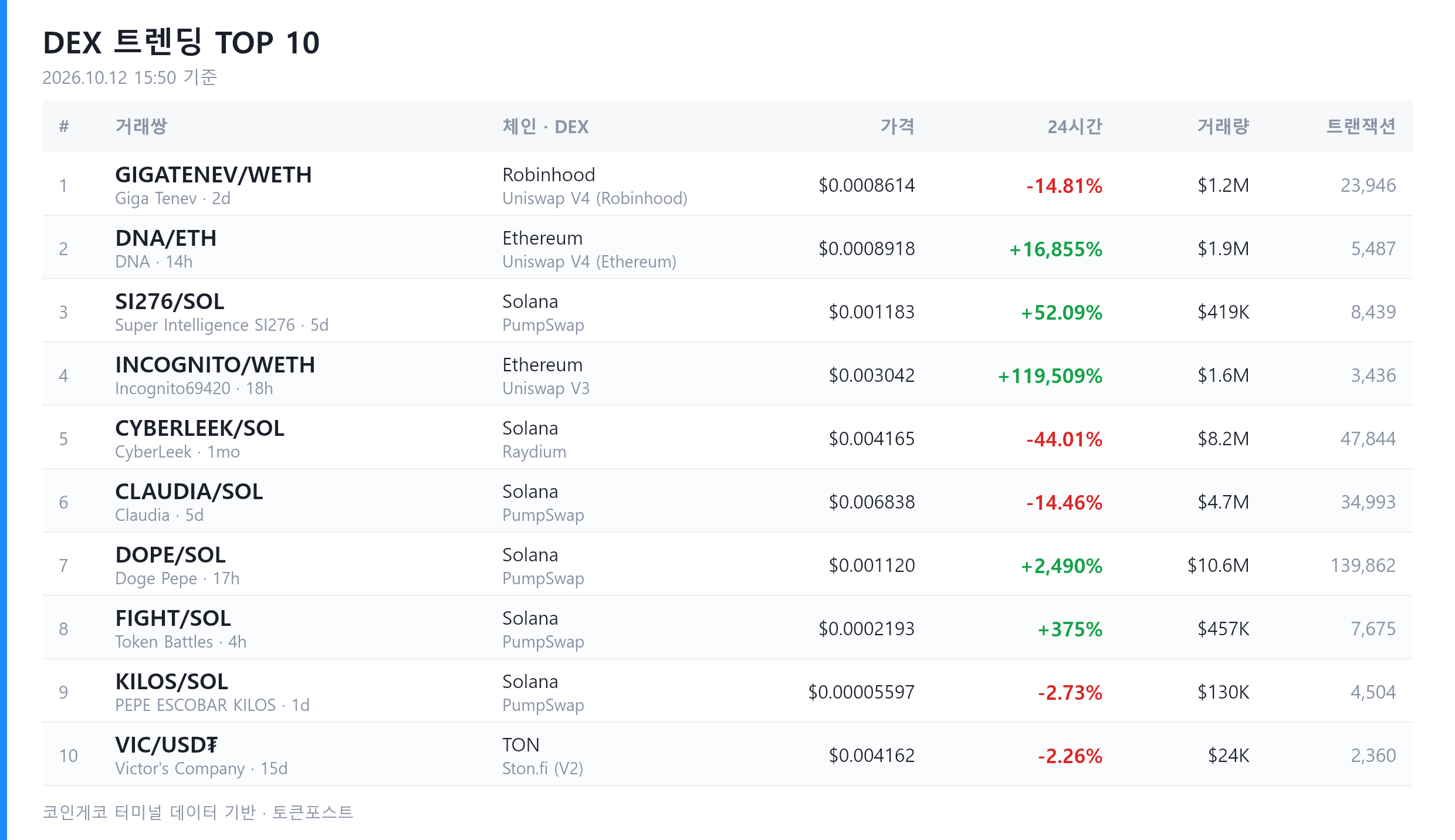Click the Super Intelligence SI276 · 5d subtitle
The width and height of the screenshot is (1455, 840).
222,325
